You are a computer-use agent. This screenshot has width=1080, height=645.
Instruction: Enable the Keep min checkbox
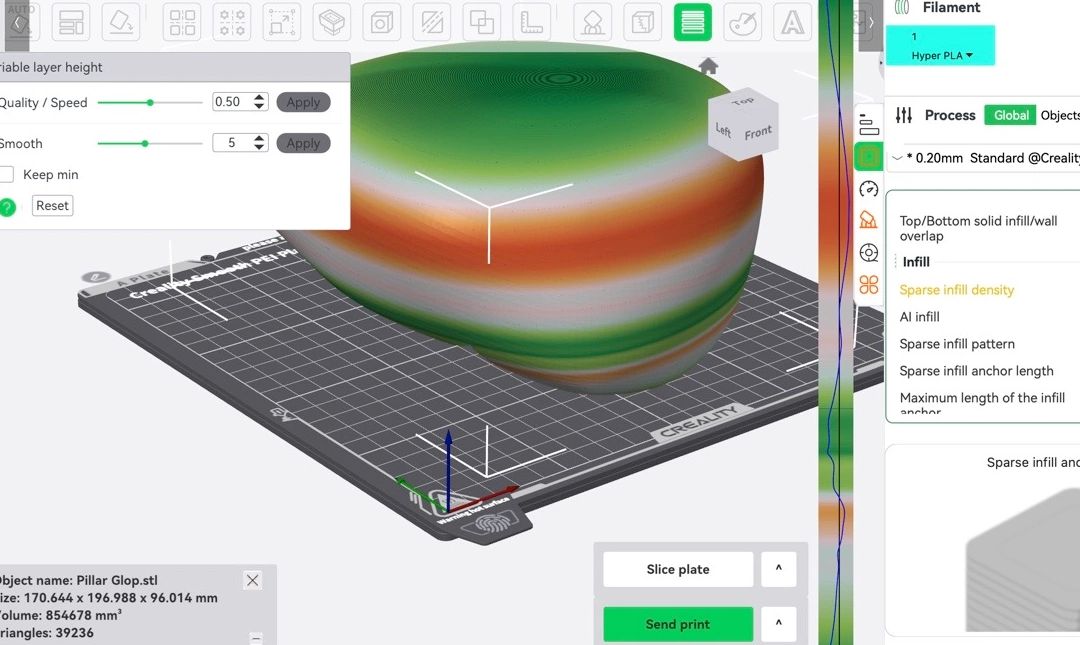[x=7, y=174]
